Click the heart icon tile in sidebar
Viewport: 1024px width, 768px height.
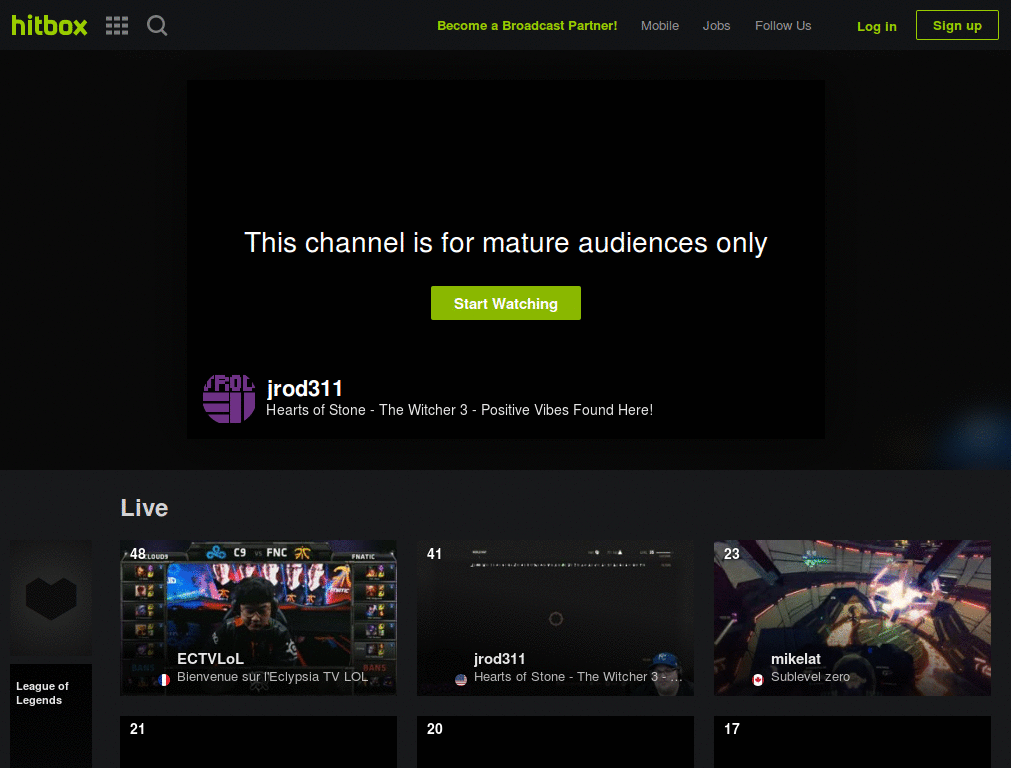pyautogui.click(x=51, y=598)
